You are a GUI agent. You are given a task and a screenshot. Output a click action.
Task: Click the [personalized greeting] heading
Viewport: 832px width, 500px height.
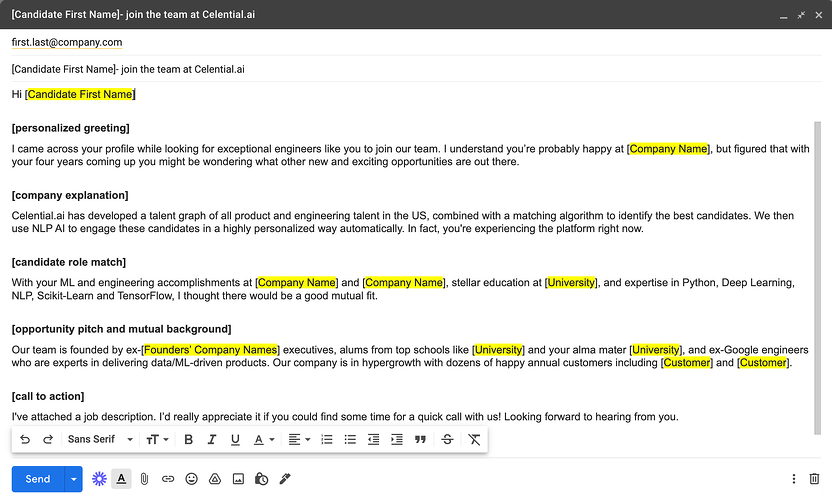point(71,128)
